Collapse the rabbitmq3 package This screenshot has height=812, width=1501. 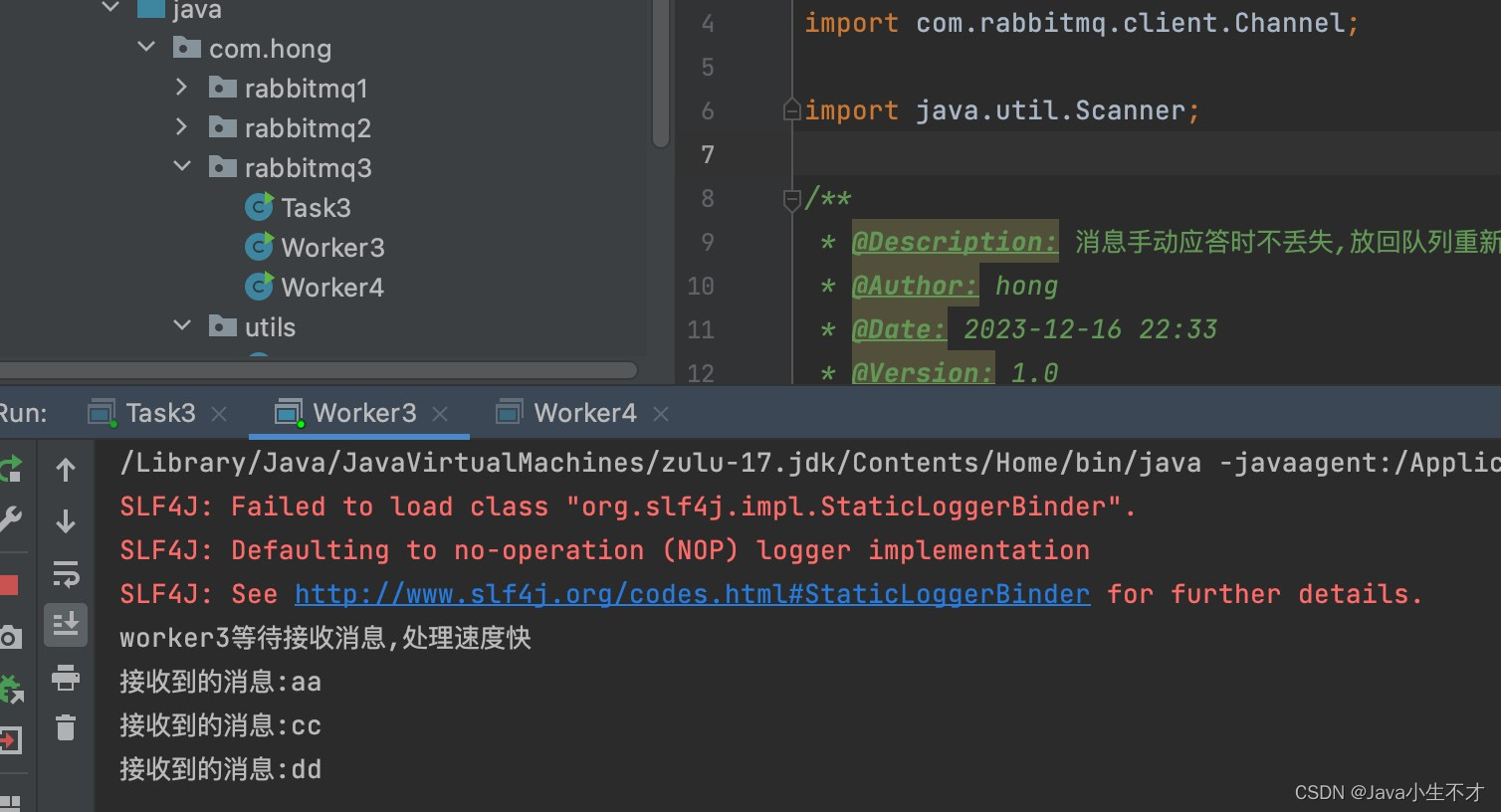pos(181,167)
